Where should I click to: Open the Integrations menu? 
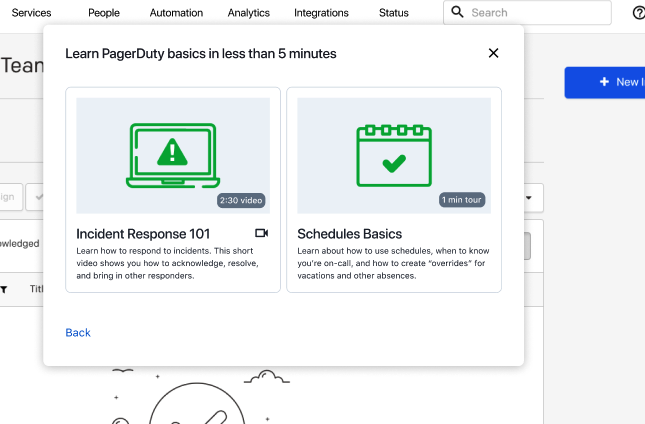[321, 13]
